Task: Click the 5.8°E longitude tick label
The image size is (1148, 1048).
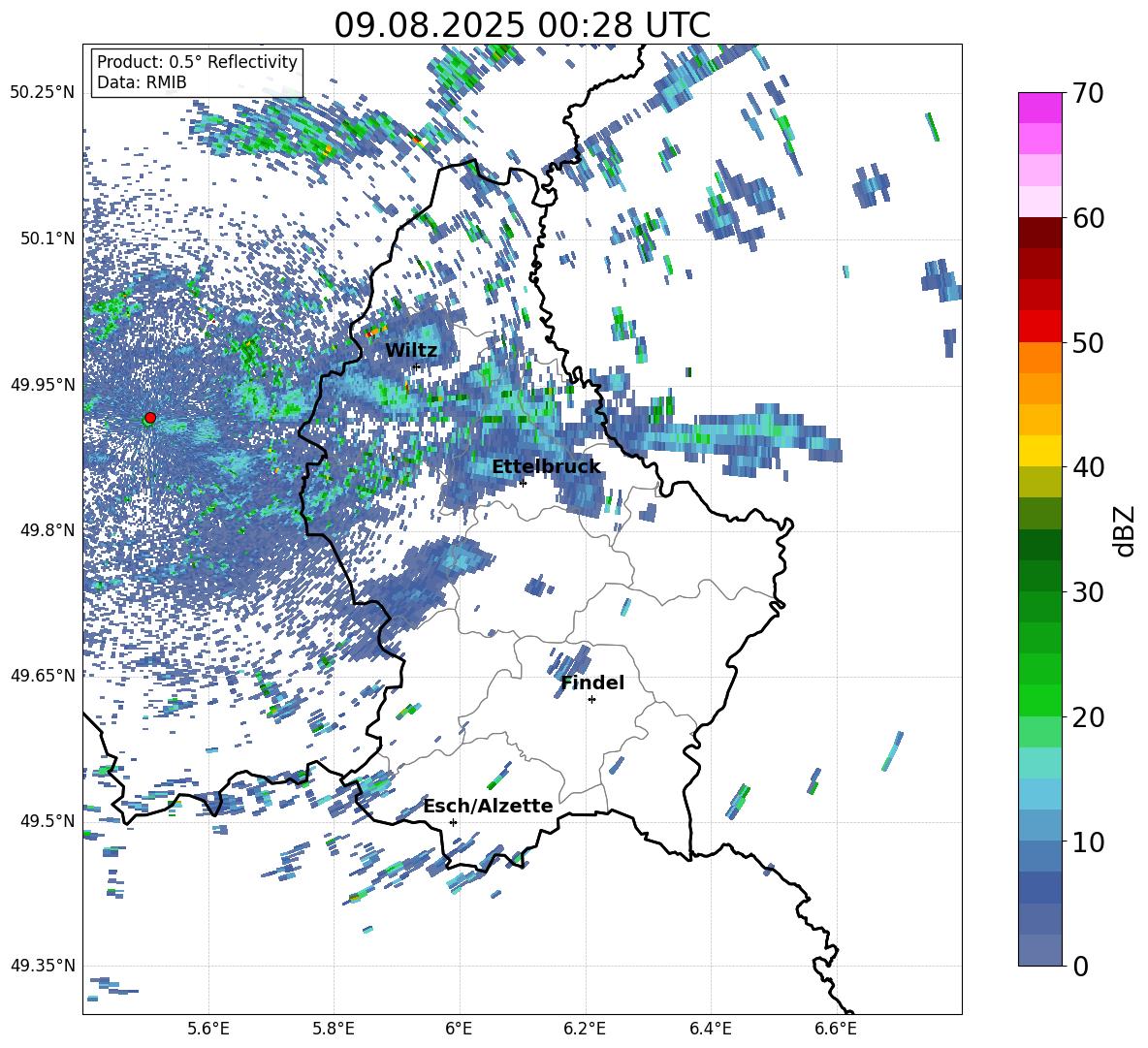Action: click(334, 1029)
